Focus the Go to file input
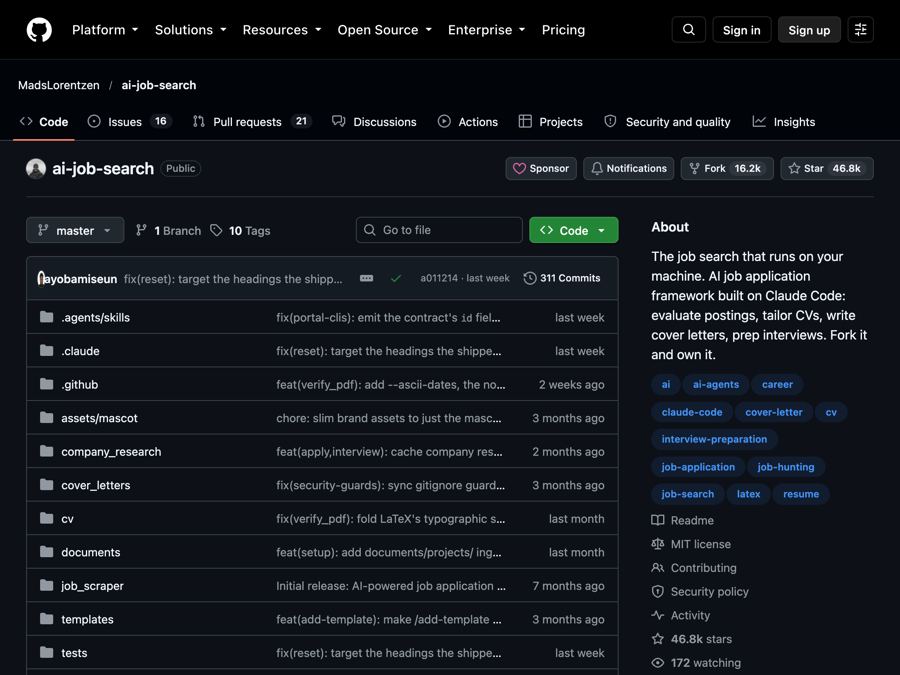The image size is (900, 675). (x=439, y=230)
